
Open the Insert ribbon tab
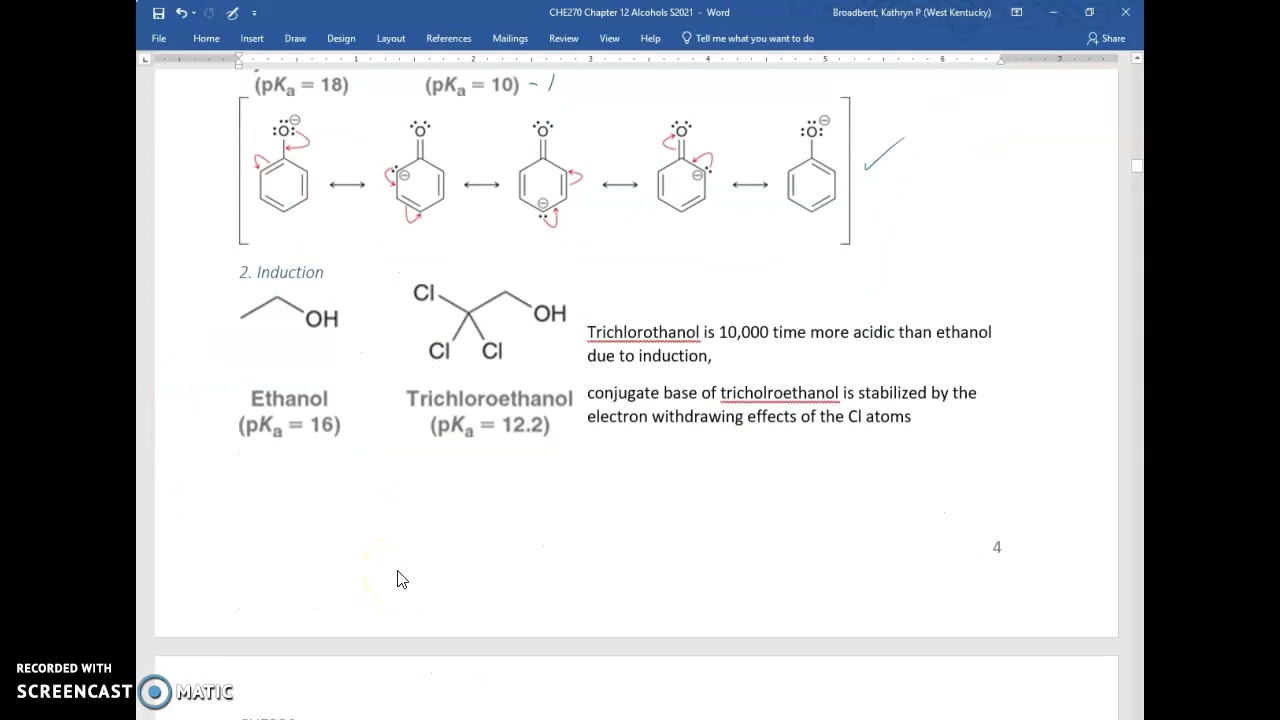[252, 39]
